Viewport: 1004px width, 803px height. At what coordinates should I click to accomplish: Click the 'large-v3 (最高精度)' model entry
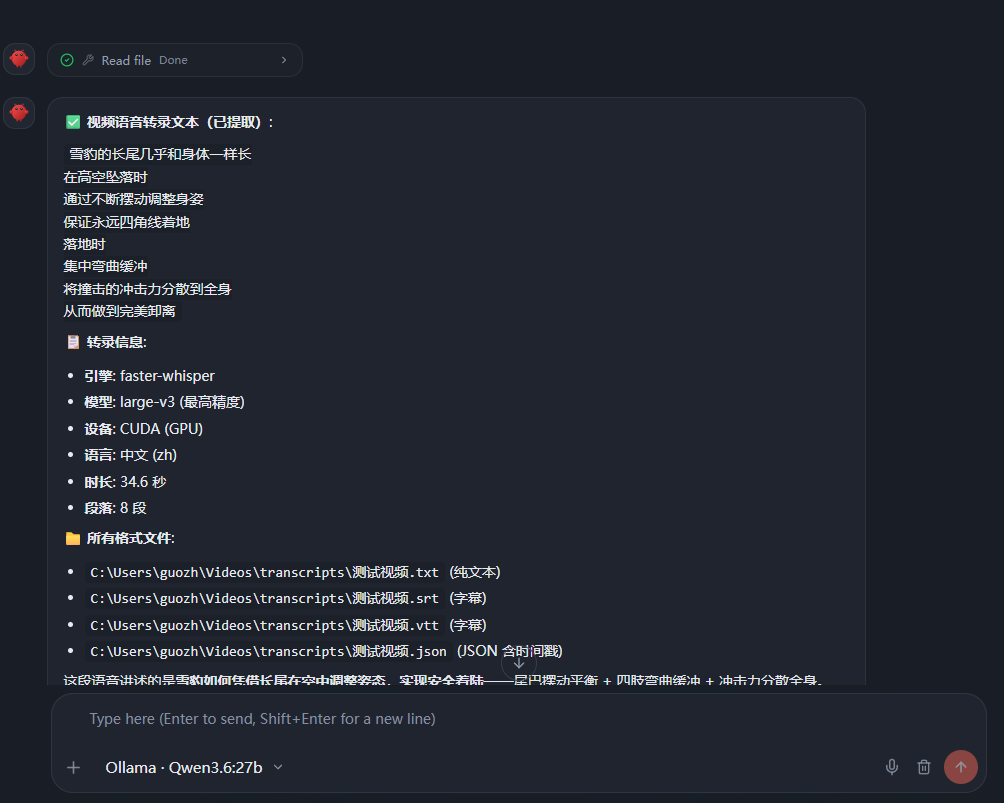(x=182, y=402)
